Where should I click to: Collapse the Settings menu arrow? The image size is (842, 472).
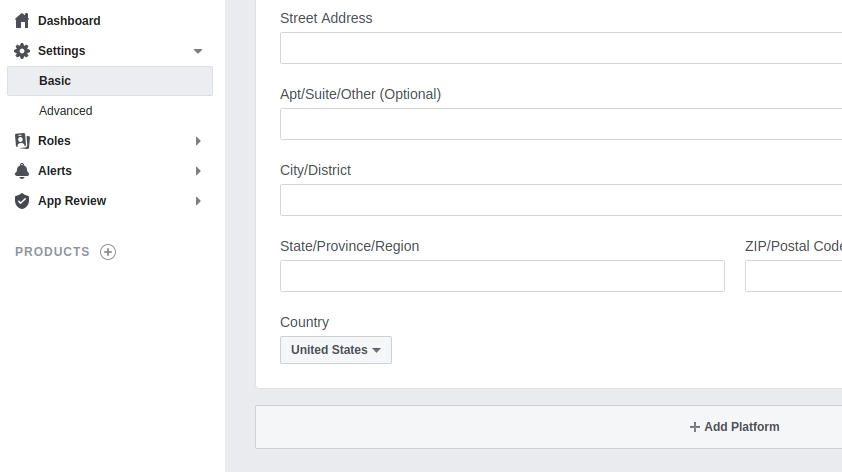[198, 51]
